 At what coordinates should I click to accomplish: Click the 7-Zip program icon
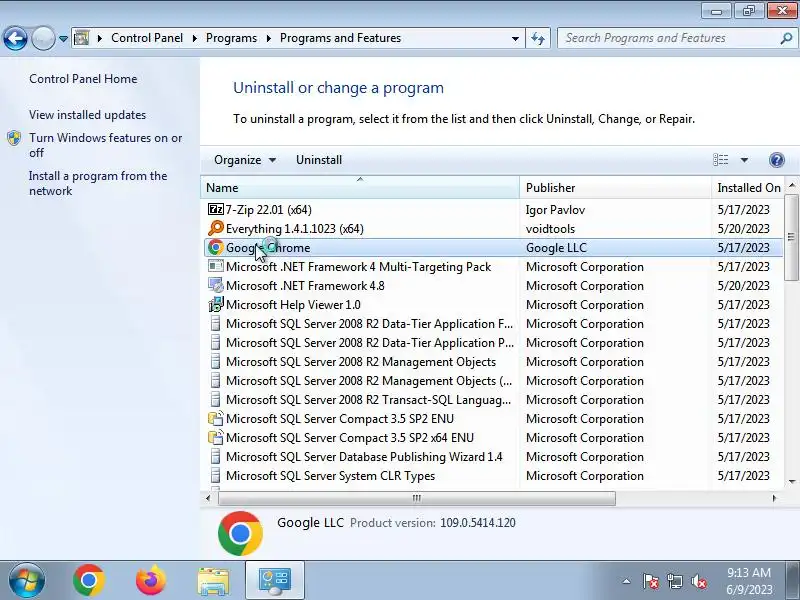pyautogui.click(x=216, y=210)
